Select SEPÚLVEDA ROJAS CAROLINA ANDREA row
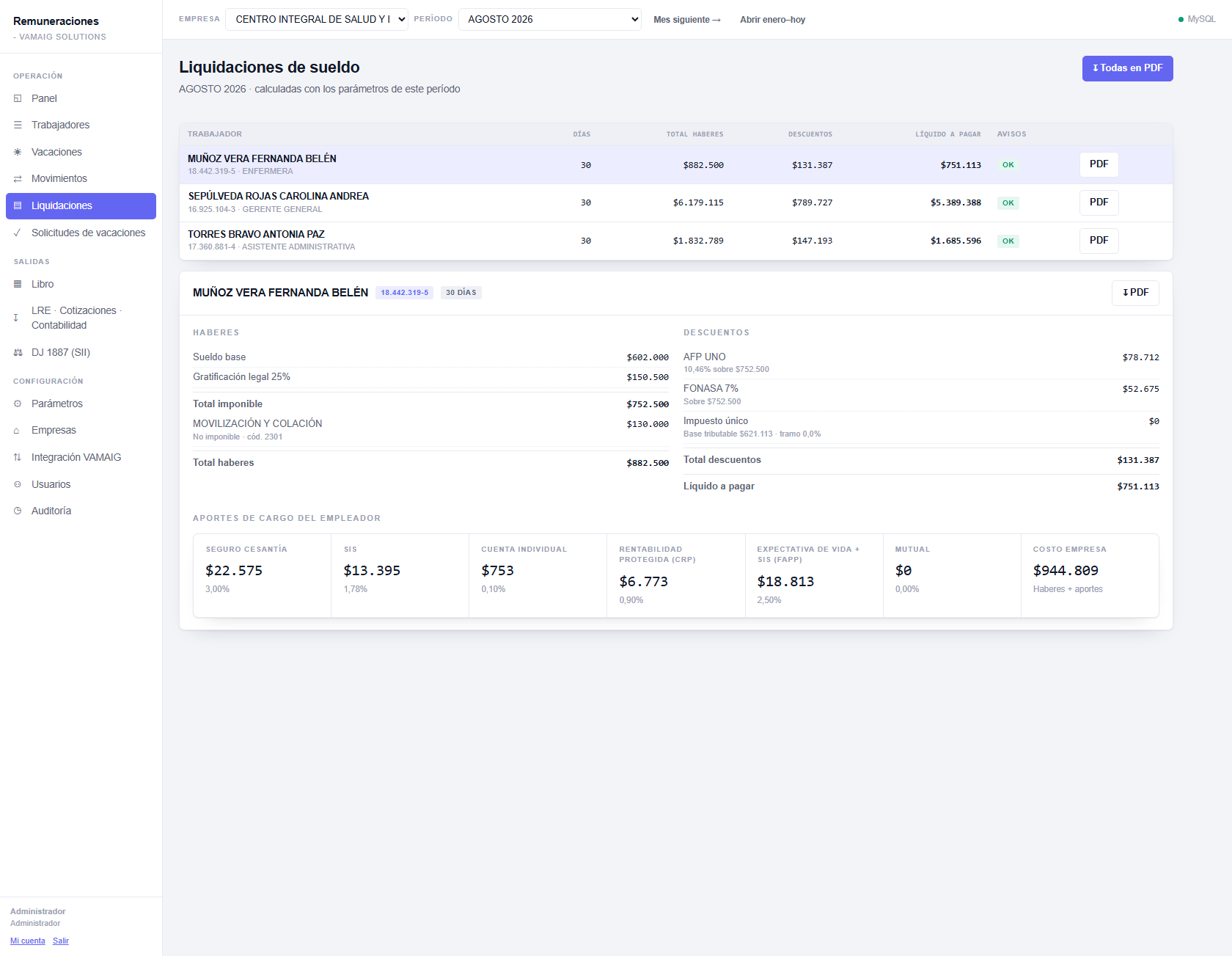The image size is (1232, 956). (675, 202)
